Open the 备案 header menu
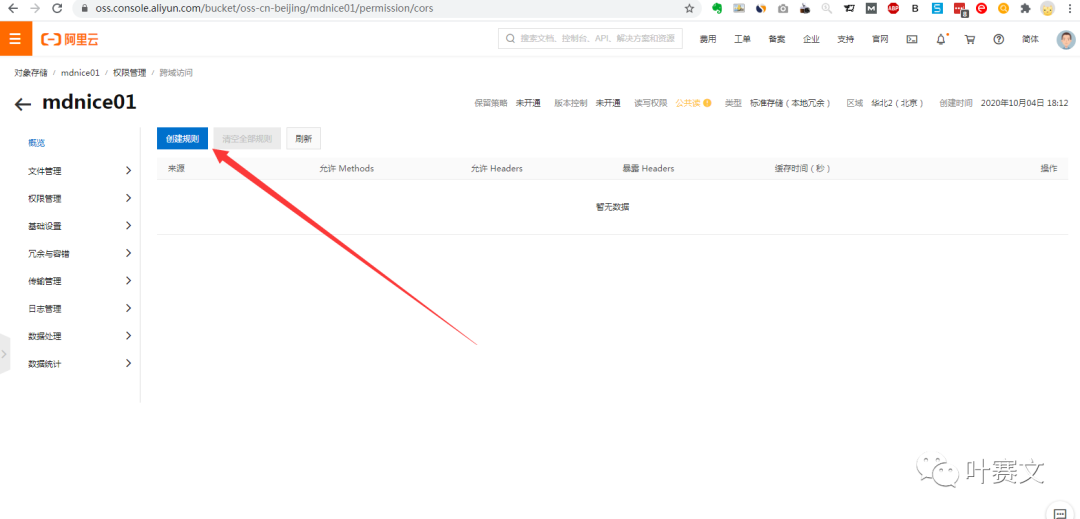Viewport: 1080px width, 519px height. coord(777,39)
